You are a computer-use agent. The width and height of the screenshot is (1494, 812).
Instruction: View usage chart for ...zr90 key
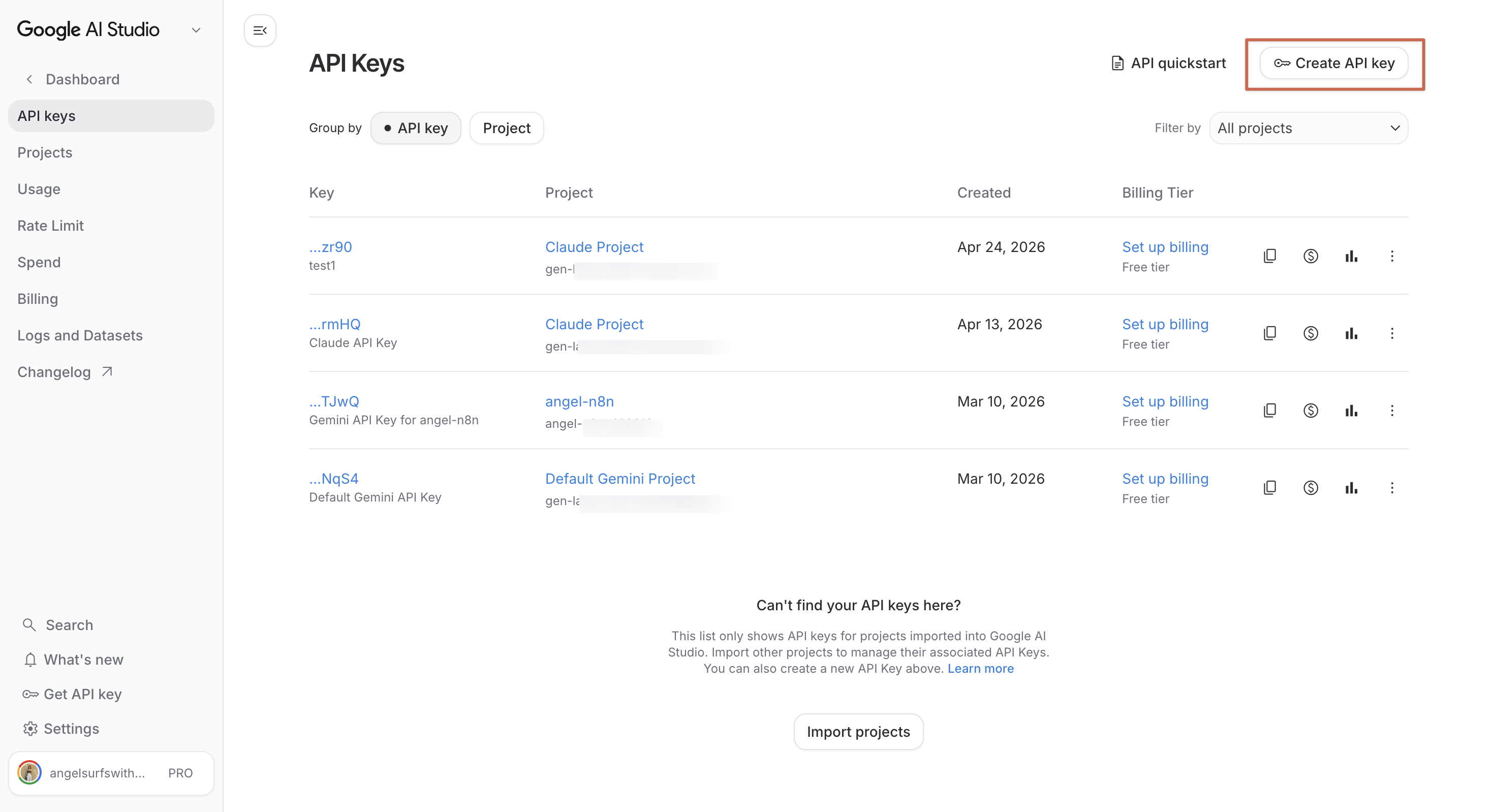click(1351, 256)
